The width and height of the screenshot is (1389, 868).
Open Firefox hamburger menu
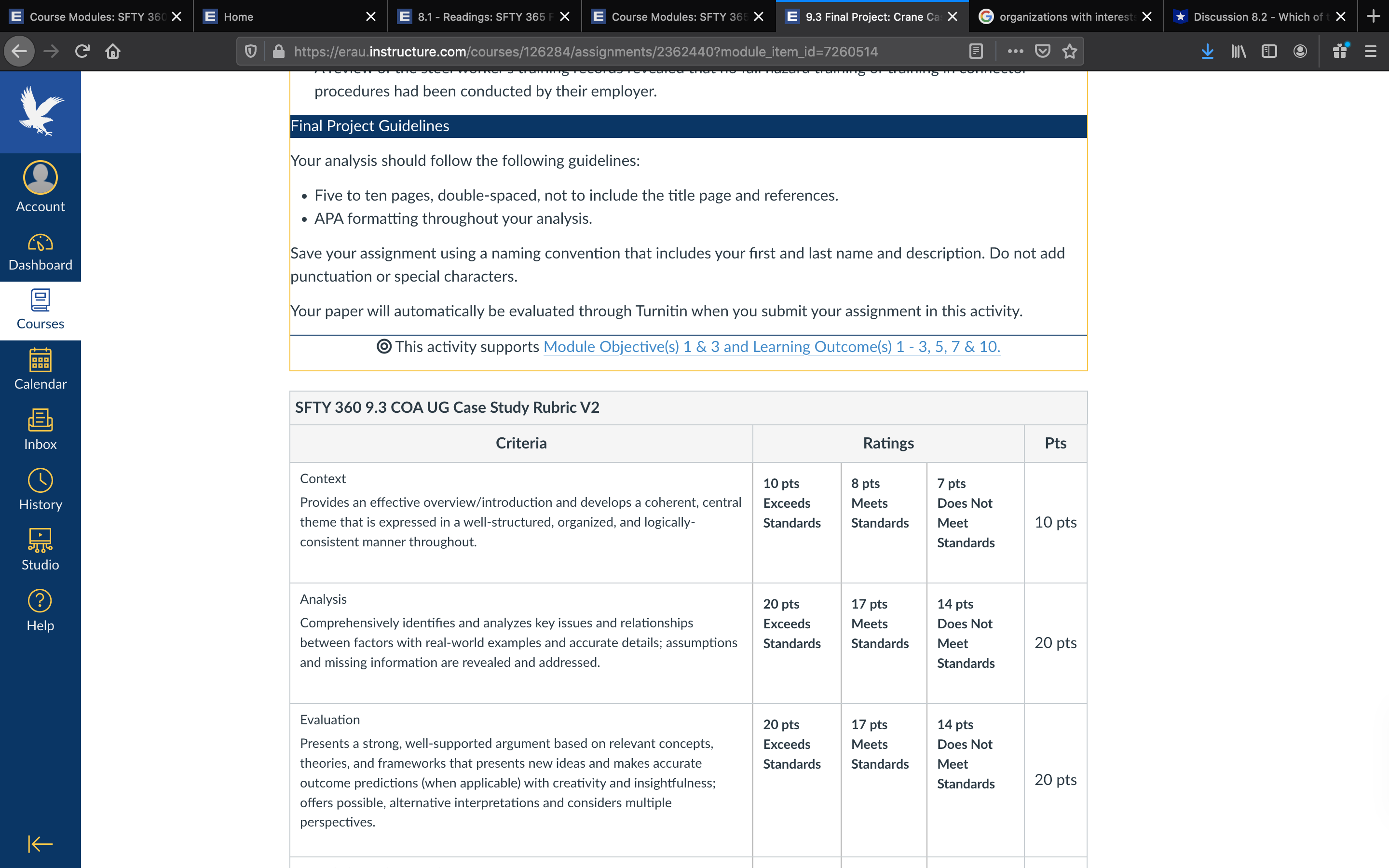pyautogui.click(x=1371, y=51)
